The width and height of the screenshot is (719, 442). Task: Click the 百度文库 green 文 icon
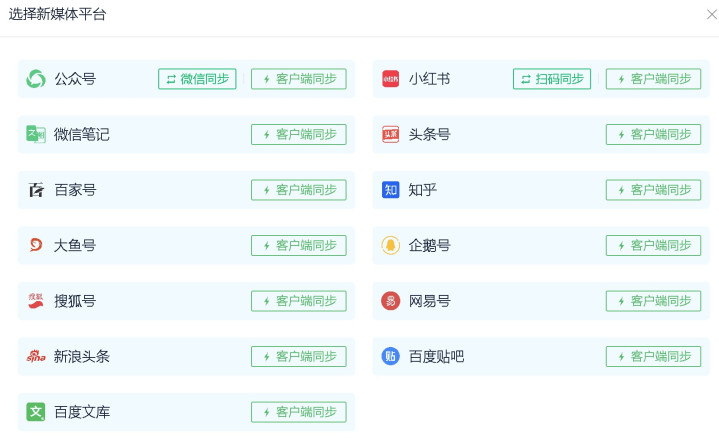pyautogui.click(x=36, y=412)
